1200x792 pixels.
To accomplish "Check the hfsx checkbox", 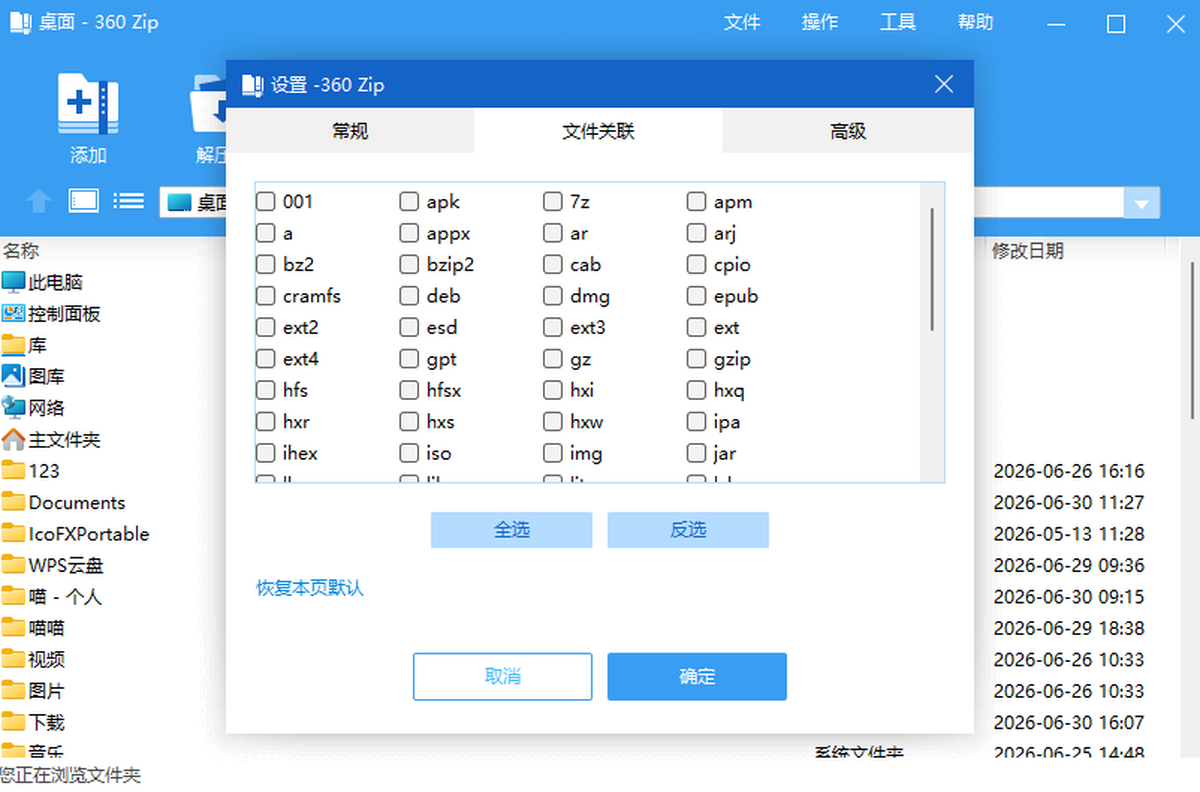I will point(409,390).
